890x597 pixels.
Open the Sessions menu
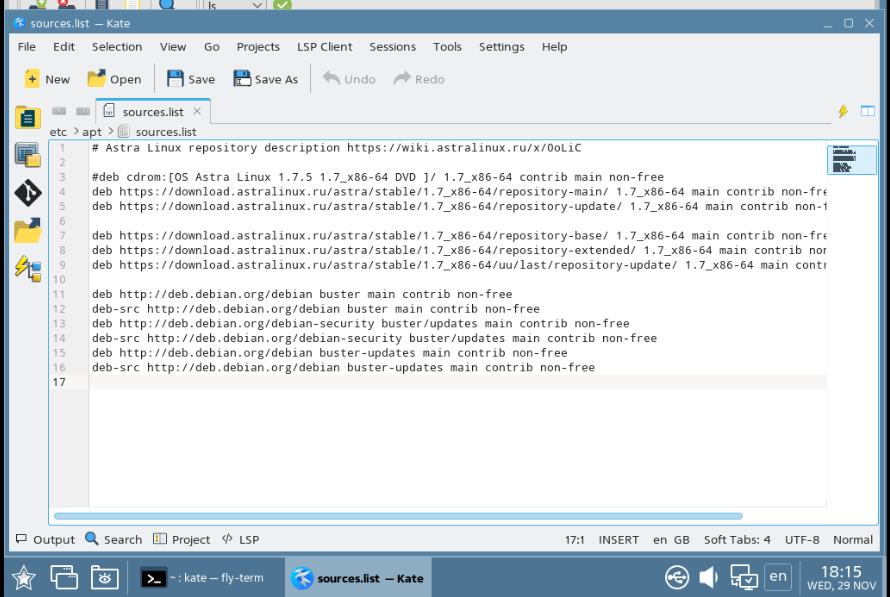(x=392, y=46)
